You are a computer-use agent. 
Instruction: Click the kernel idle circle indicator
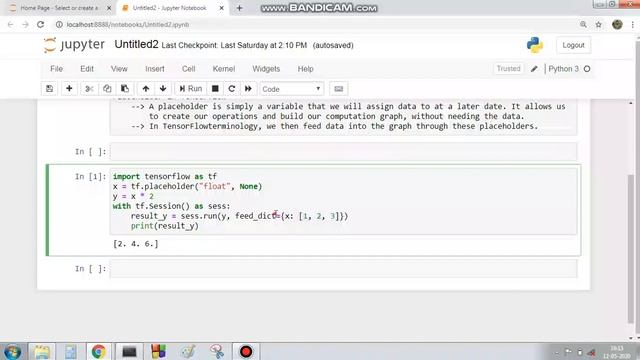587,69
